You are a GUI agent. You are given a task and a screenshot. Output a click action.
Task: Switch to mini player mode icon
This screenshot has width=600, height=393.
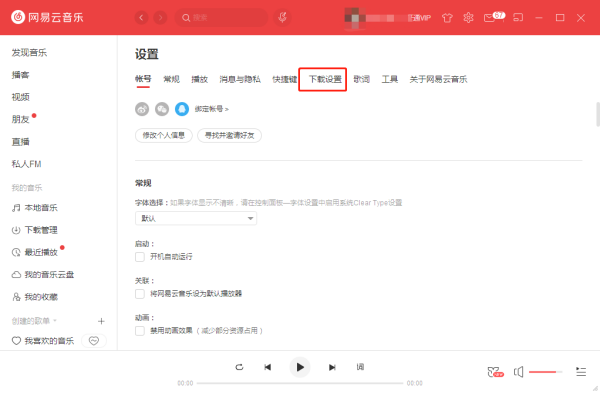tap(518, 18)
